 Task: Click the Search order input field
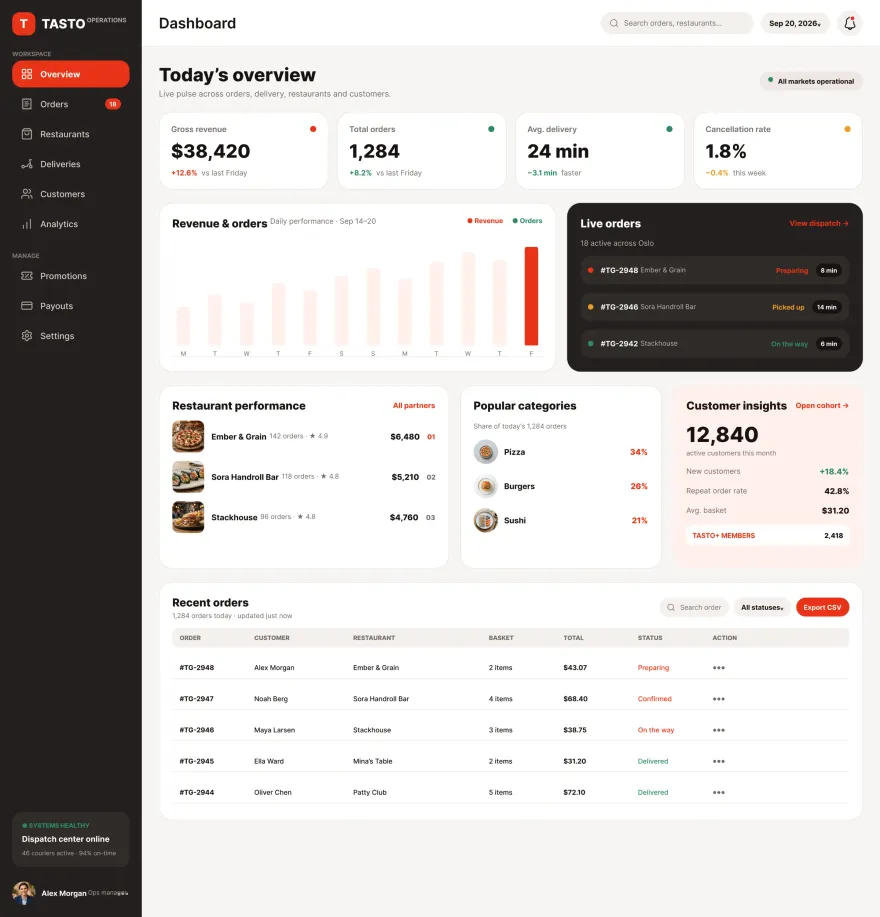pos(694,608)
